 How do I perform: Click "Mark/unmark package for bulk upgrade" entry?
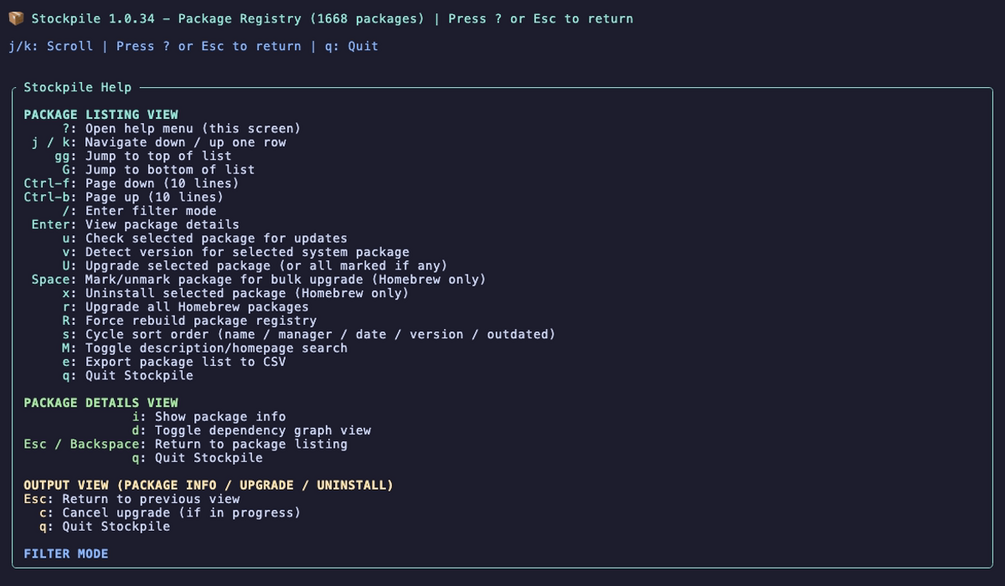(x=258, y=280)
